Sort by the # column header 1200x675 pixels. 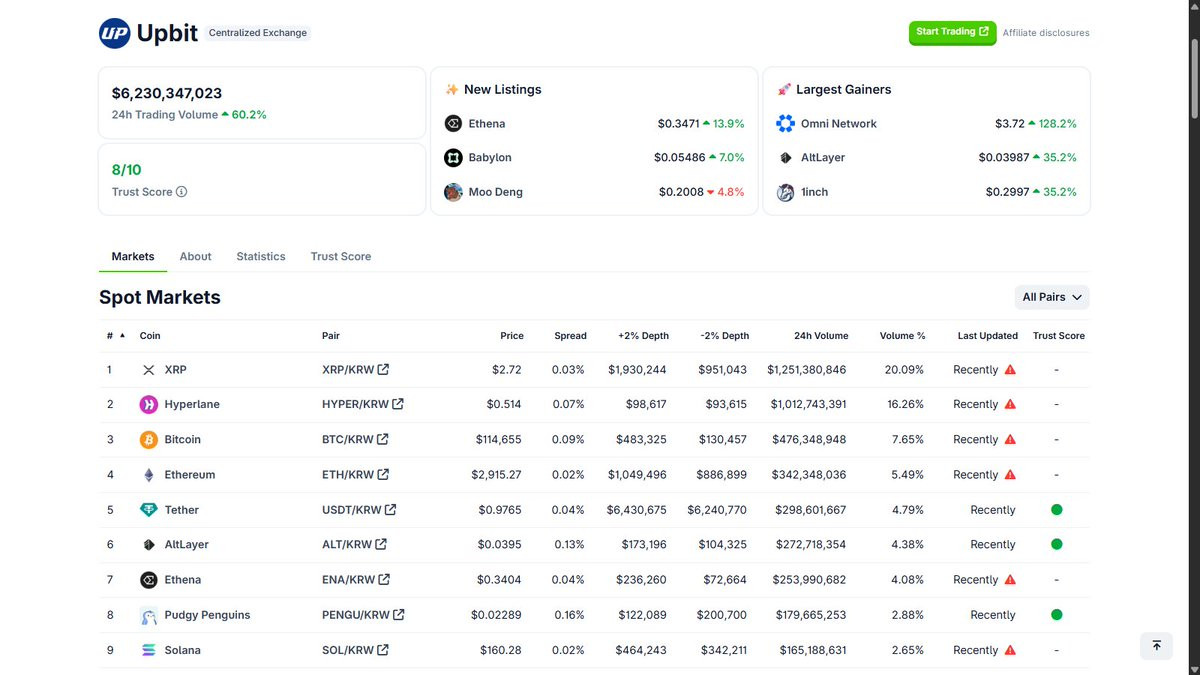click(116, 336)
